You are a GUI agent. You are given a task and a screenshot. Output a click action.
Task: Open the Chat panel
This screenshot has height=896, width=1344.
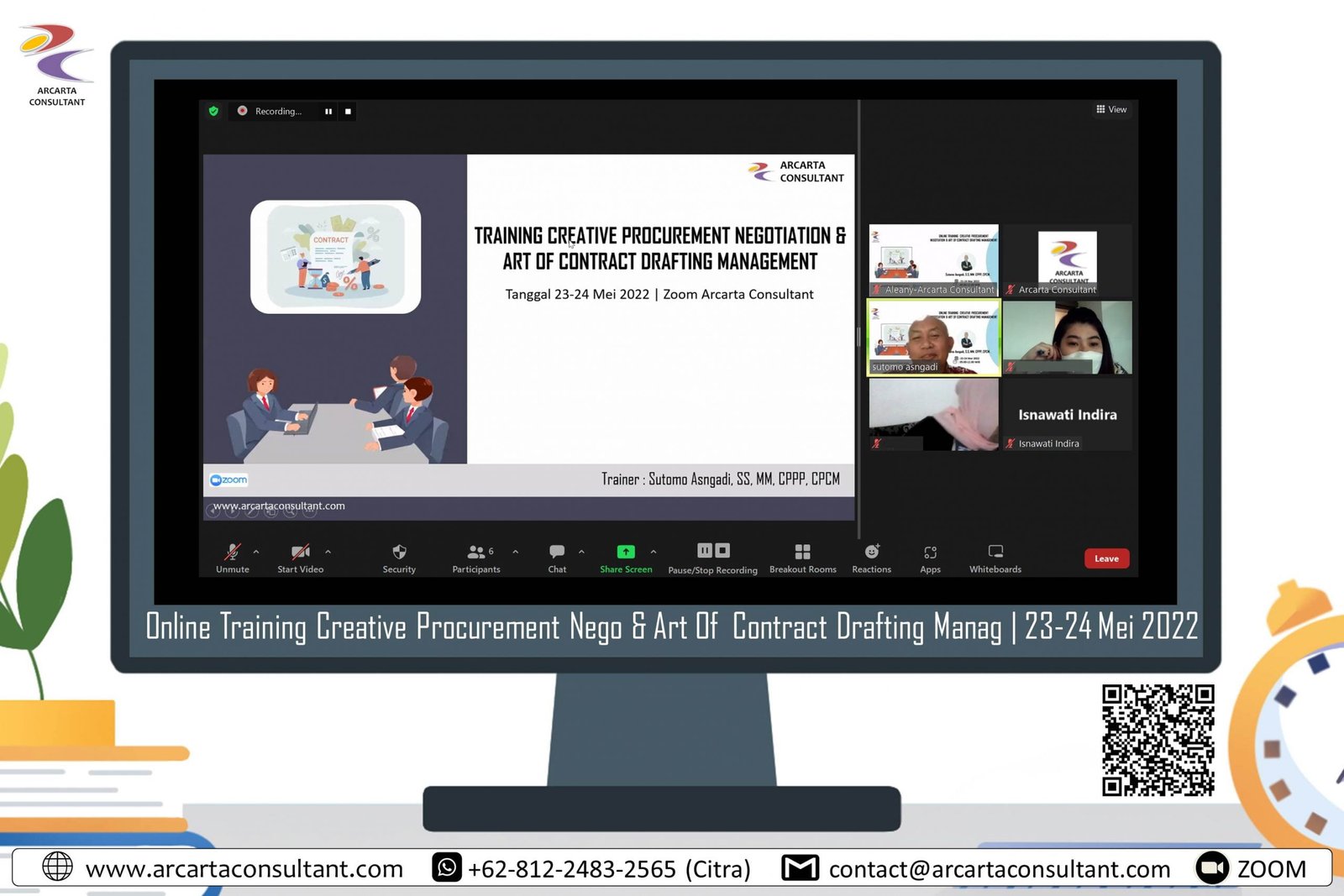tap(557, 553)
